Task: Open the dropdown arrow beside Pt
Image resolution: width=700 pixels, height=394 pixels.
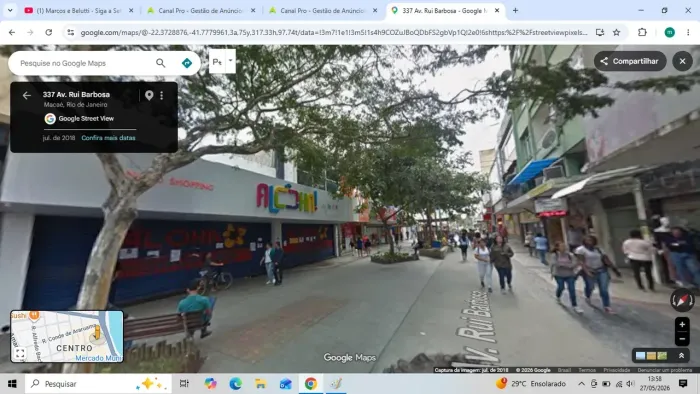Action: [230, 62]
